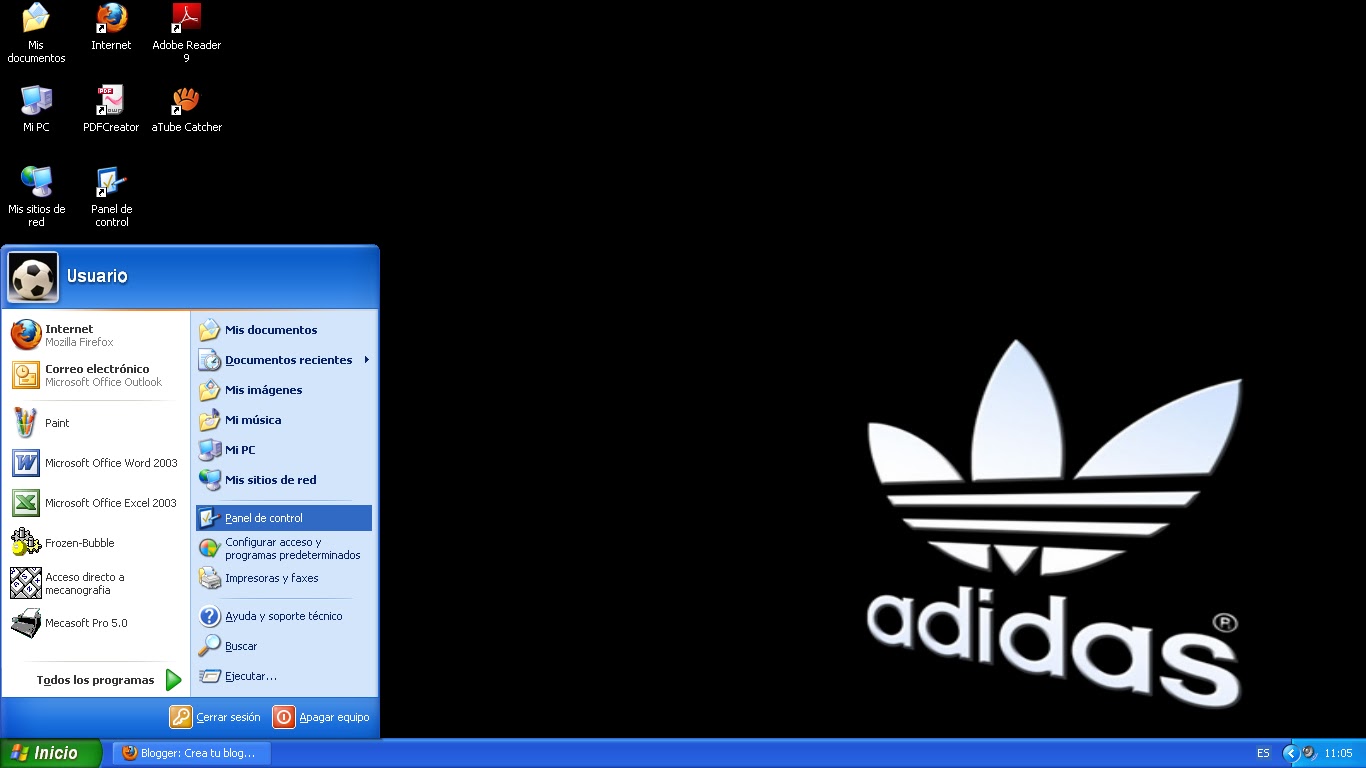Image resolution: width=1366 pixels, height=768 pixels.
Task: Click the Paint brushes icon
Action: tap(26, 423)
